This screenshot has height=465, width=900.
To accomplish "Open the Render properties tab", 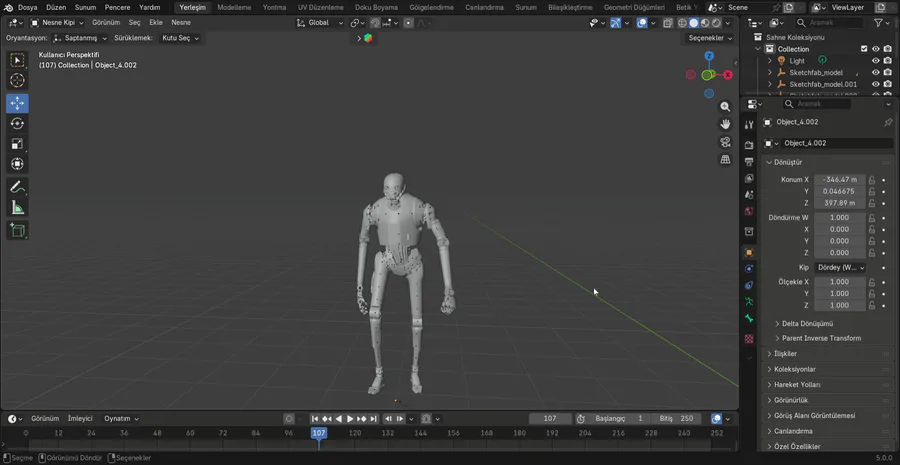I will (x=748, y=145).
